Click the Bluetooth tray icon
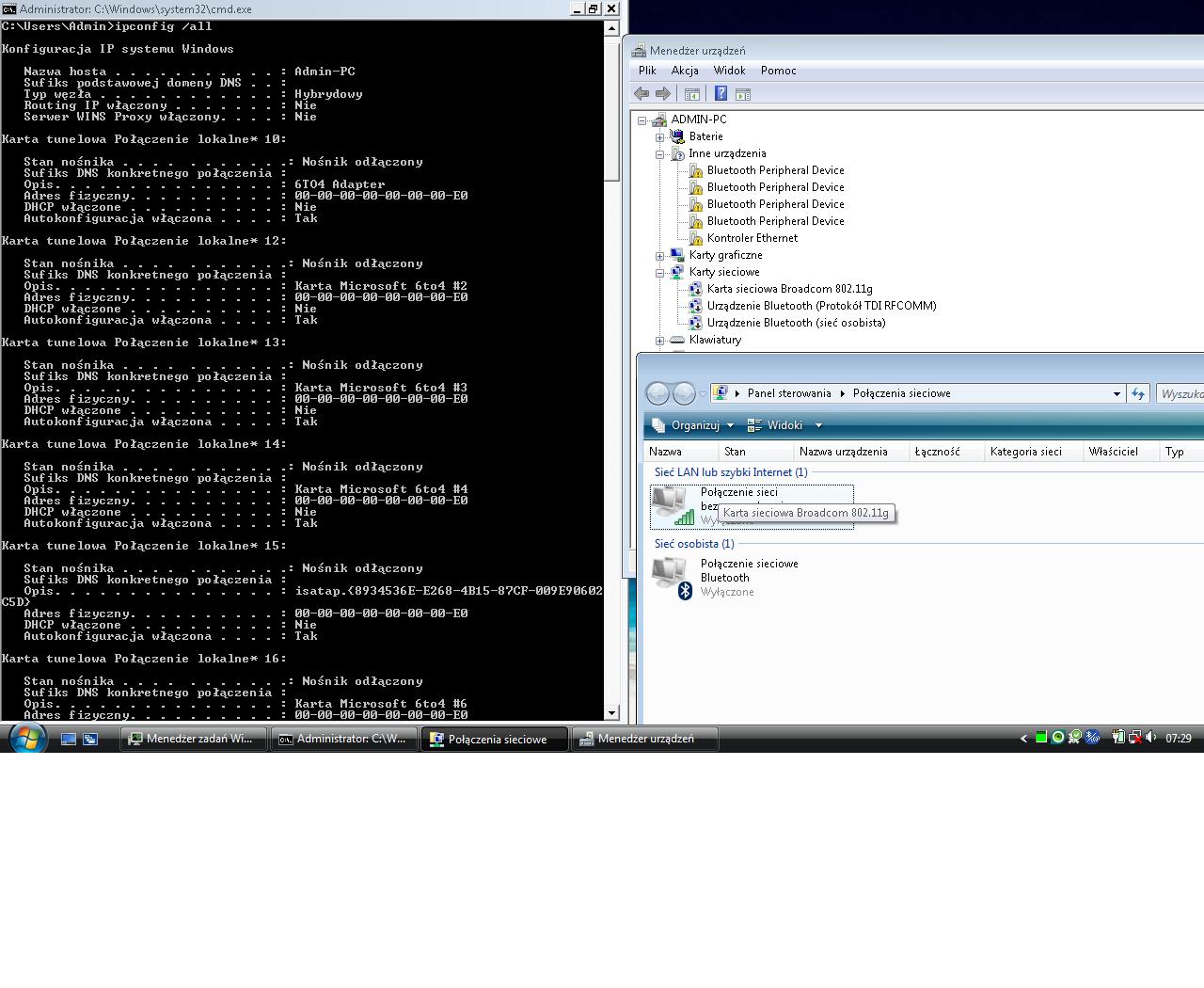Viewport: 1204px width, 988px height. 1092,738
